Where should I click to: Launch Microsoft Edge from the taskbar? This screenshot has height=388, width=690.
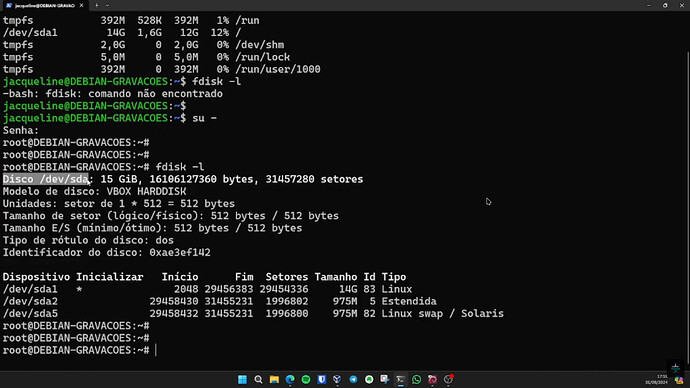click(x=290, y=380)
